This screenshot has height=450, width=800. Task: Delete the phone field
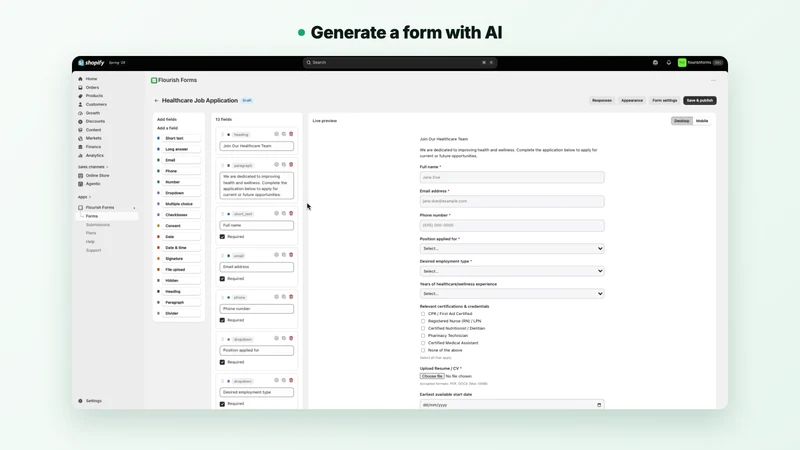point(291,297)
